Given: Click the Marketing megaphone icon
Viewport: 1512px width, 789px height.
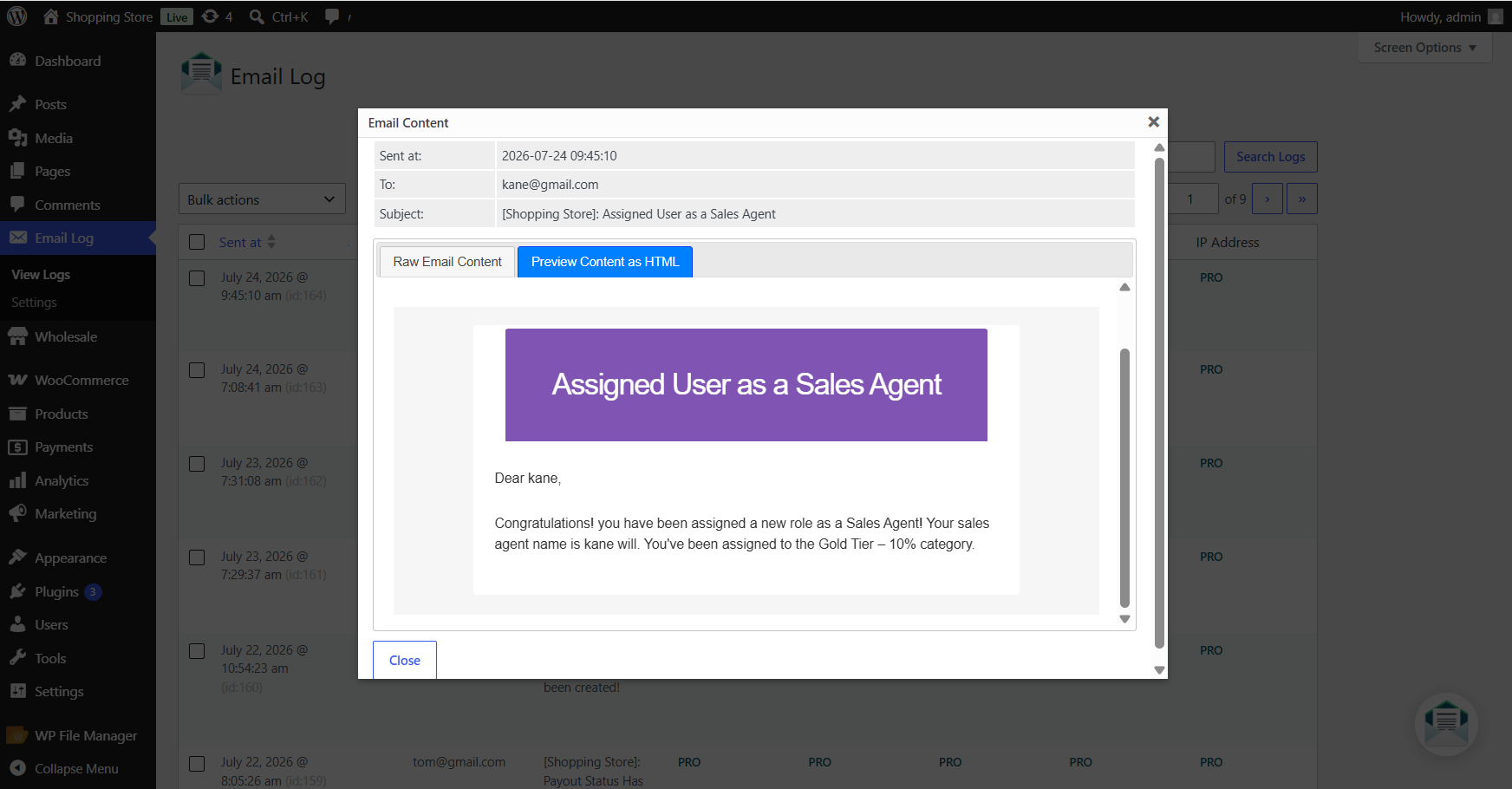Looking at the screenshot, I should [17, 513].
